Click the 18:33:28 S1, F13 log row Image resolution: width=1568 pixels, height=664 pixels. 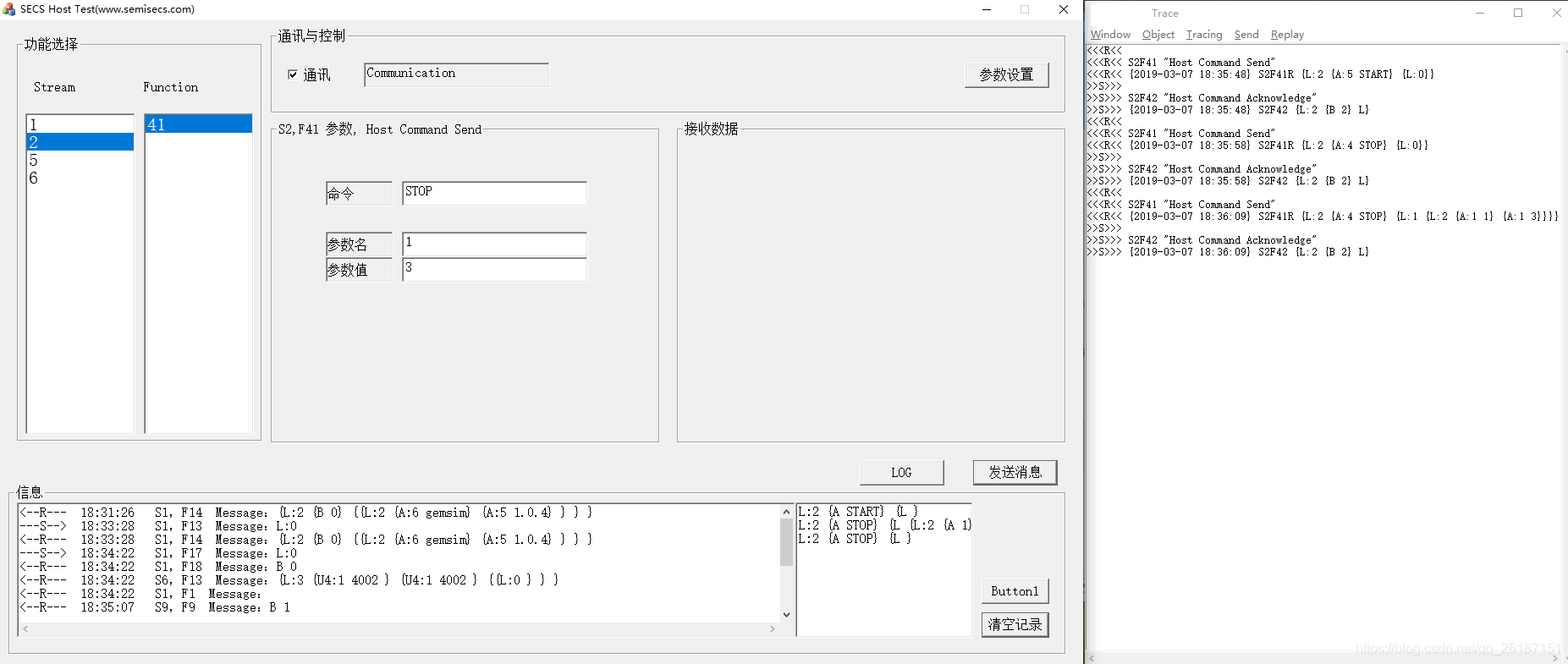158,526
